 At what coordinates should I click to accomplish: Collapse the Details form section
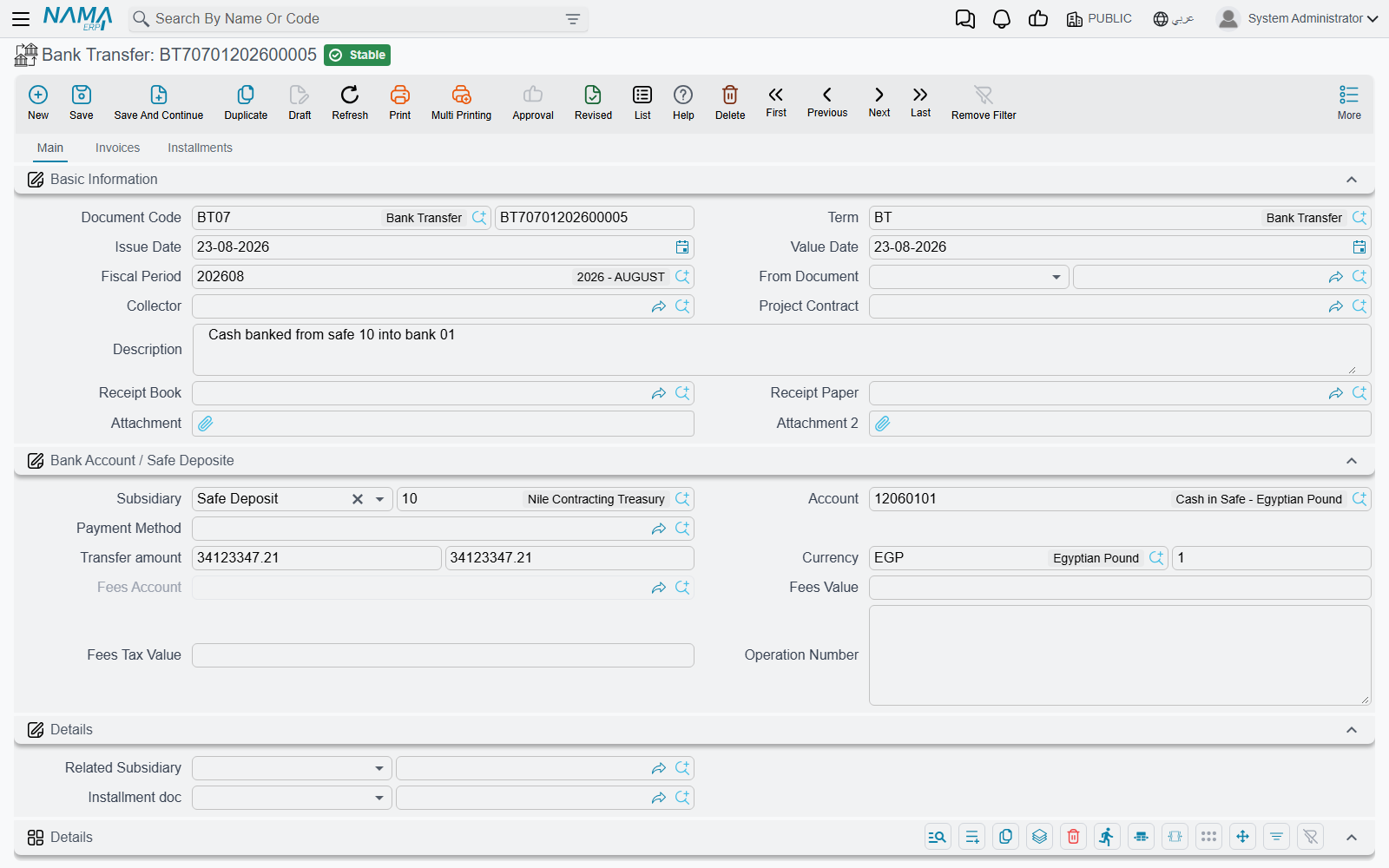[x=1352, y=730]
